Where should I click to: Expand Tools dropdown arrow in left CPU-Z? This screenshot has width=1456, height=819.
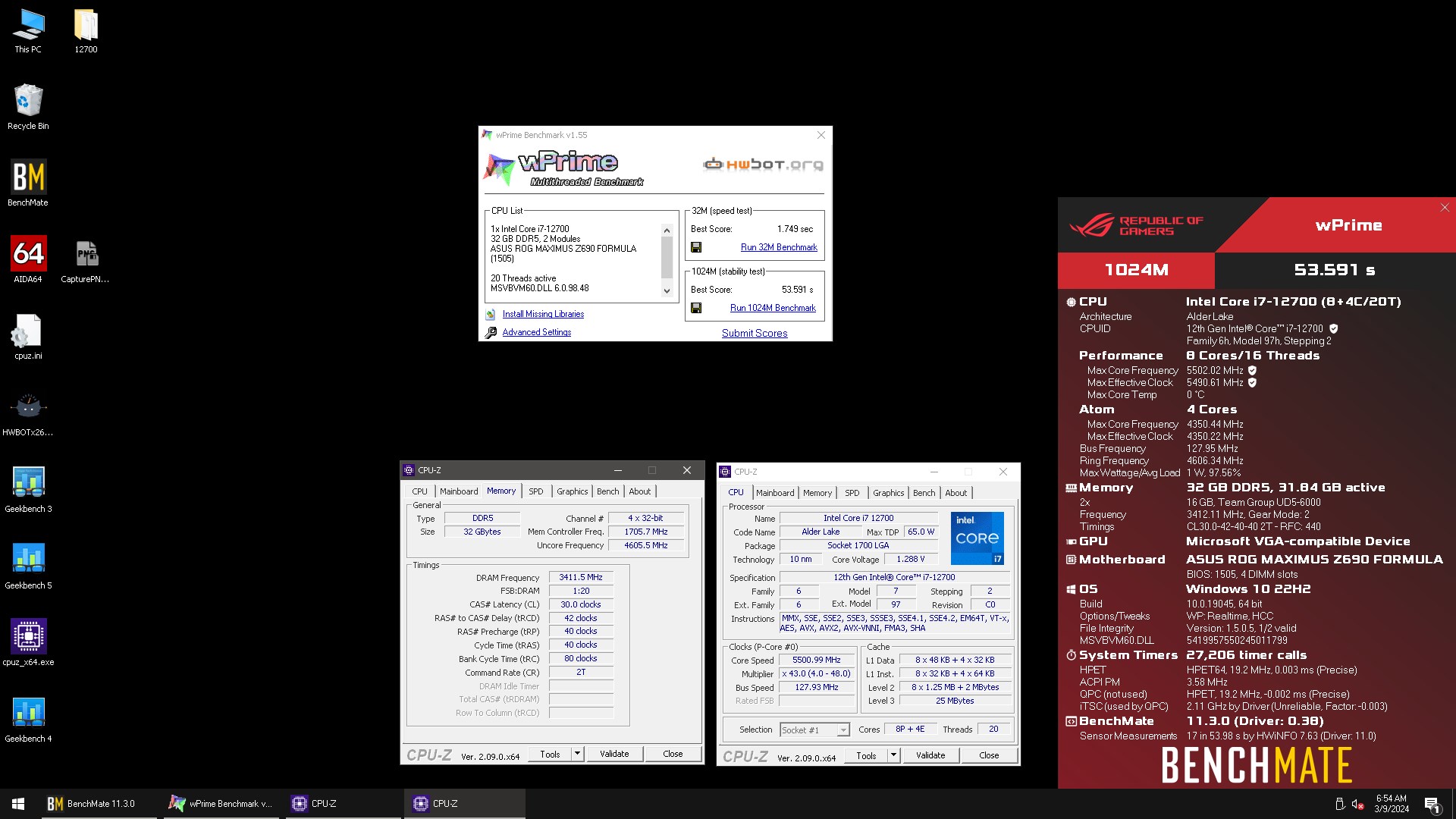(x=577, y=754)
